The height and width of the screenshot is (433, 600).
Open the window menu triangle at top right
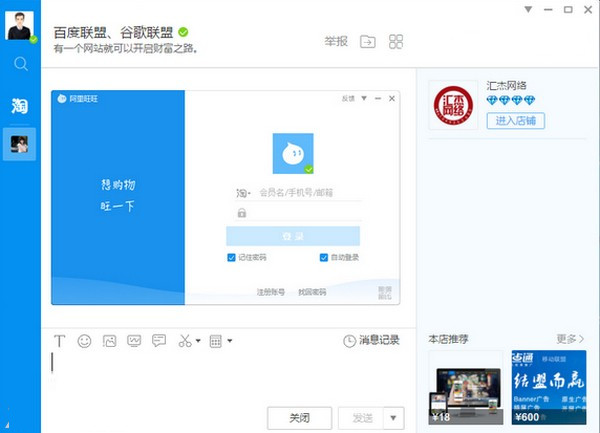click(x=529, y=9)
